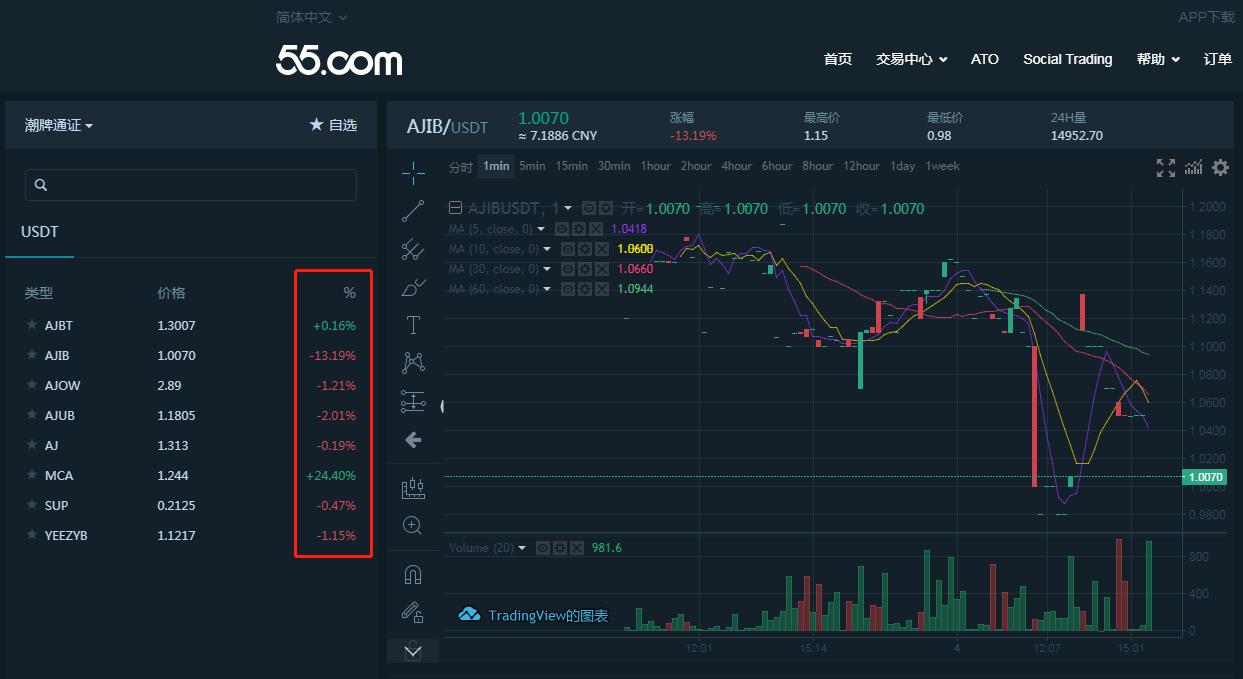Switch to the USDT tab
1243x679 pixels.
pyautogui.click(x=39, y=231)
